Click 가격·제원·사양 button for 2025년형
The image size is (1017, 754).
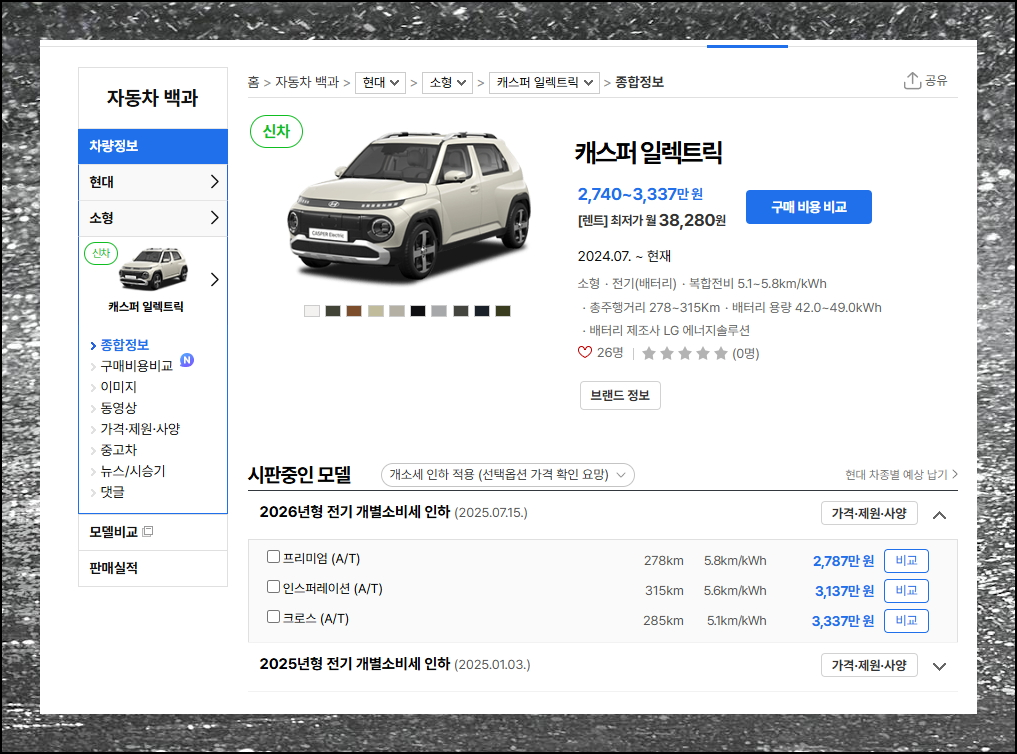click(869, 665)
